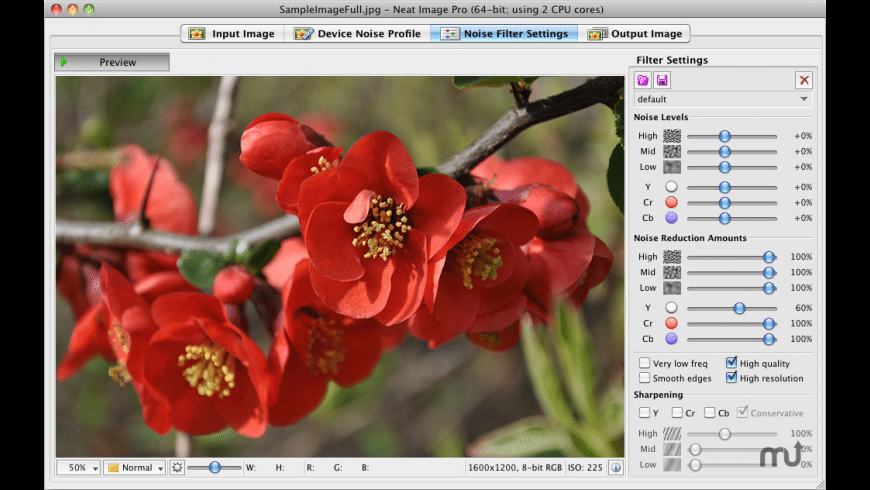
Task: Click the Noise Reduction High slider handle
Action: (769, 257)
